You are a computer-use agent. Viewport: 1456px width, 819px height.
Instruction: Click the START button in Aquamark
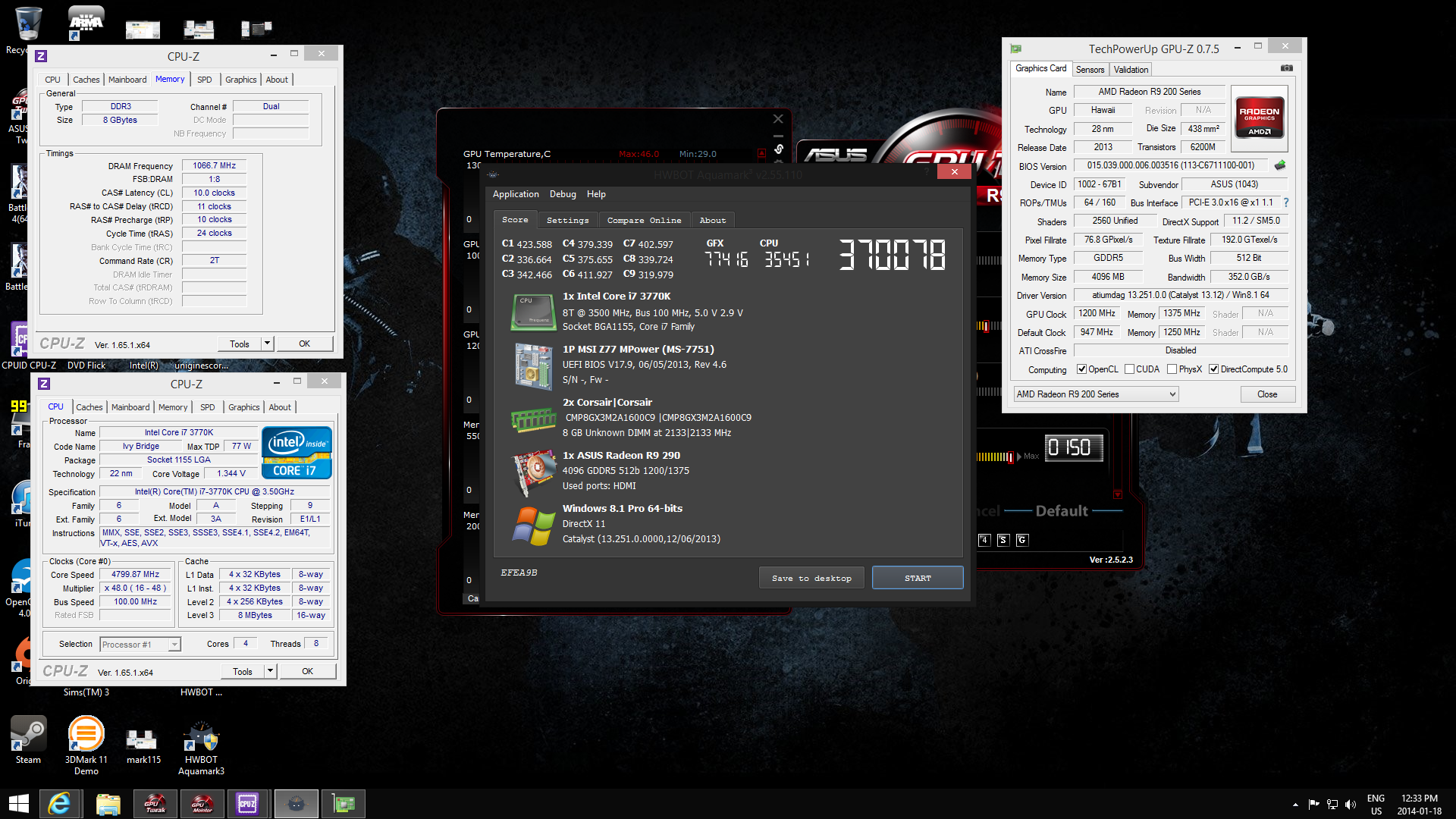pyautogui.click(x=918, y=578)
